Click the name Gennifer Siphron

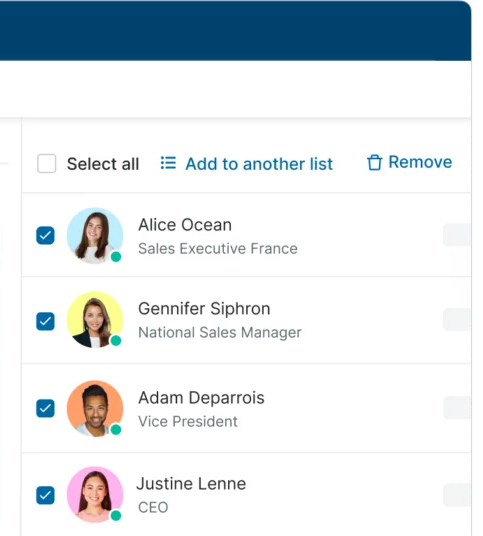[204, 309]
